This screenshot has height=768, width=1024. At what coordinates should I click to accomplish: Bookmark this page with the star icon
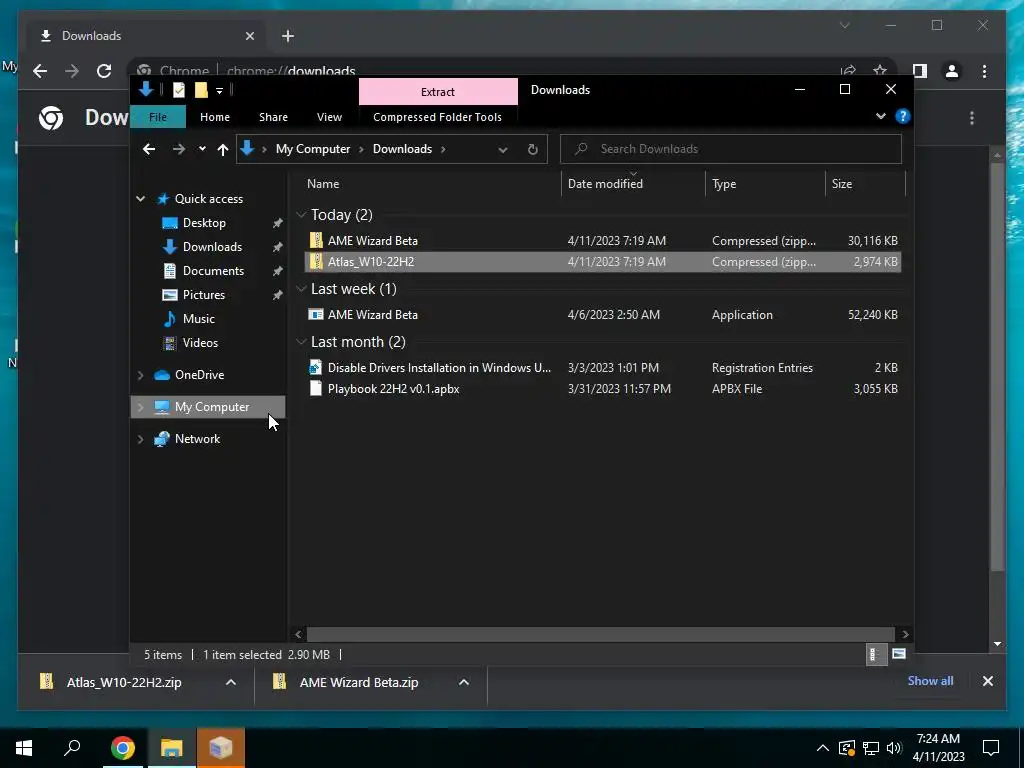tap(880, 71)
